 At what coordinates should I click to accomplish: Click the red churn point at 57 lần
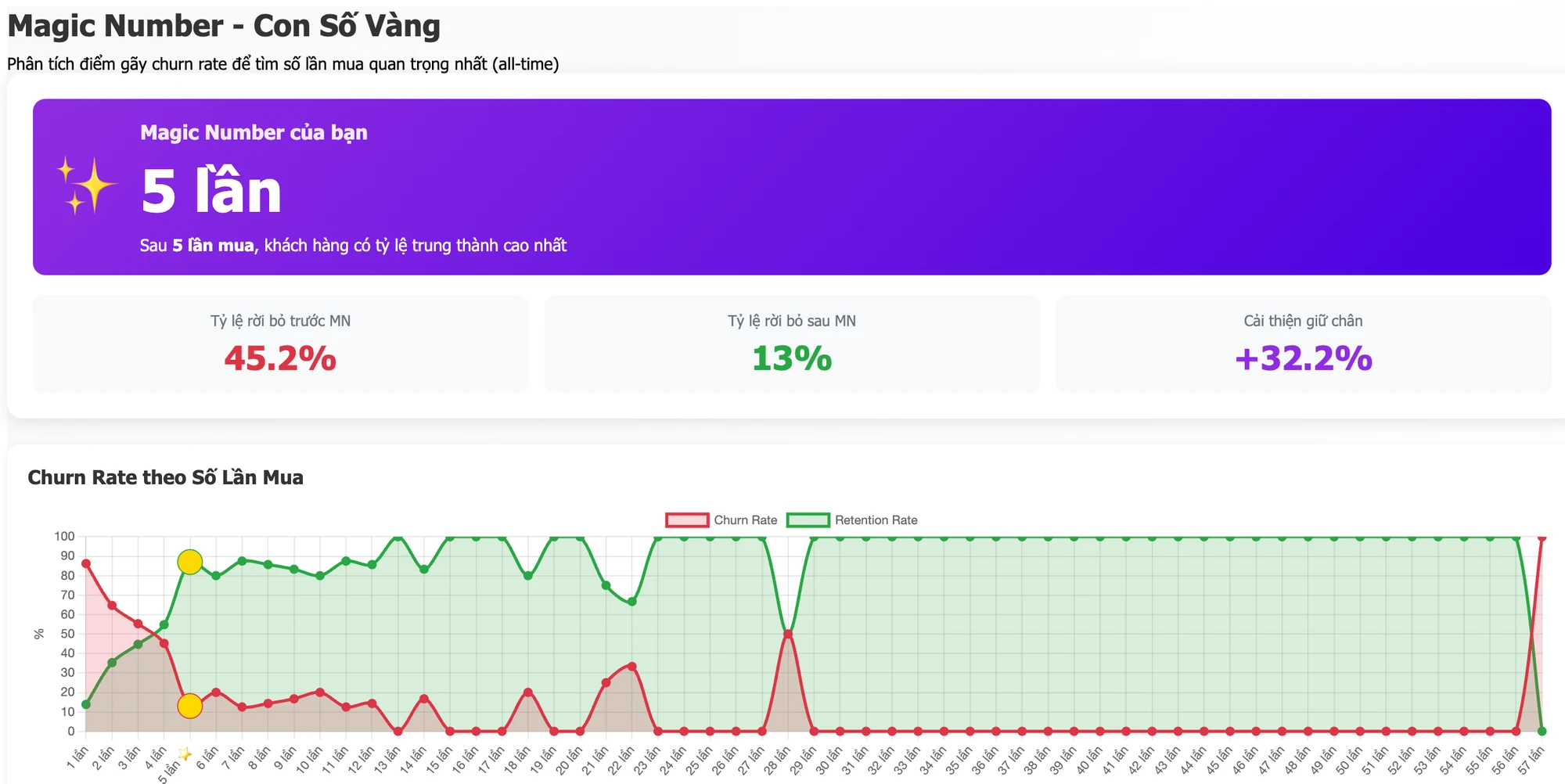tap(1542, 538)
